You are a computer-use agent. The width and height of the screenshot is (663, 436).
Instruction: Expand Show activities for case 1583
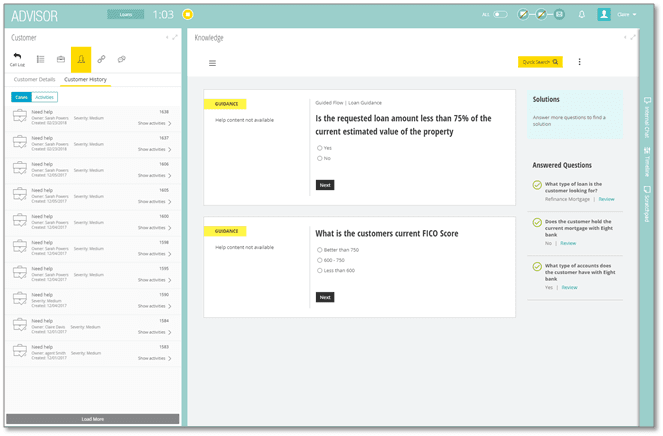pyautogui.click(x=154, y=357)
